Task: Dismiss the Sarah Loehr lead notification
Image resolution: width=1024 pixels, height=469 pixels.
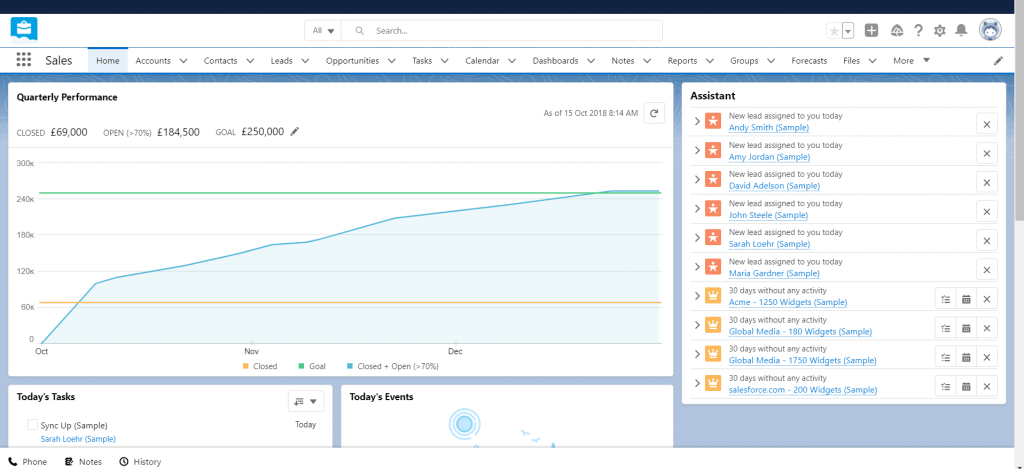Action: (987, 240)
